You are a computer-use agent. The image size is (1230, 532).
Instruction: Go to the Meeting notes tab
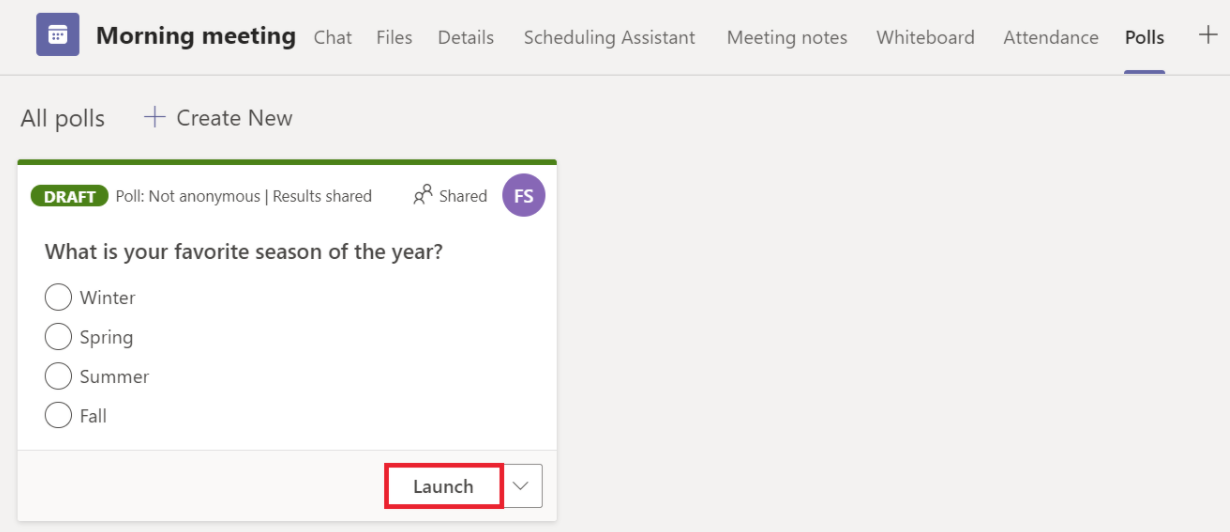coord(787,38)
